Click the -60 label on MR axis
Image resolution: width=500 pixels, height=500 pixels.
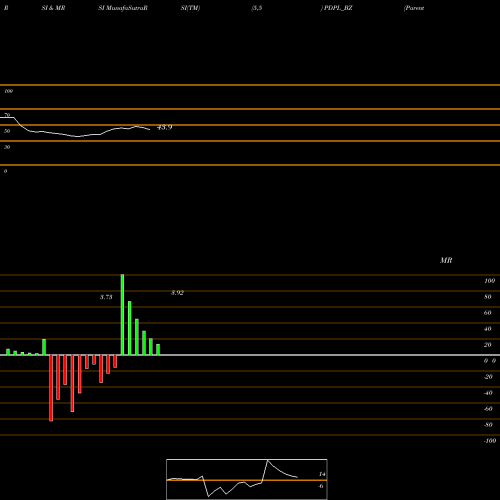[x=488, y=409]
